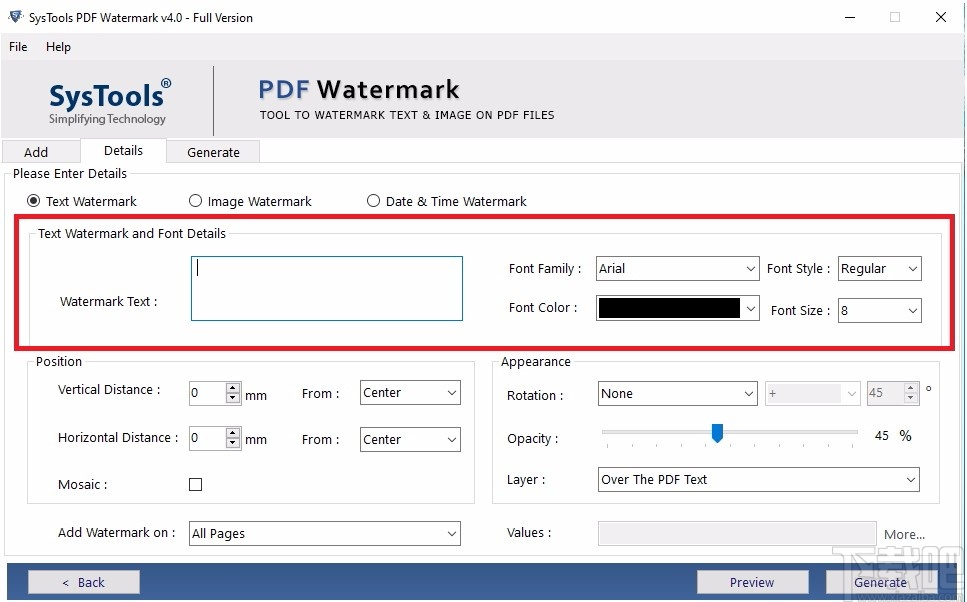Select the Image Watermark option
967x602 pixels.
pos(195,201)
